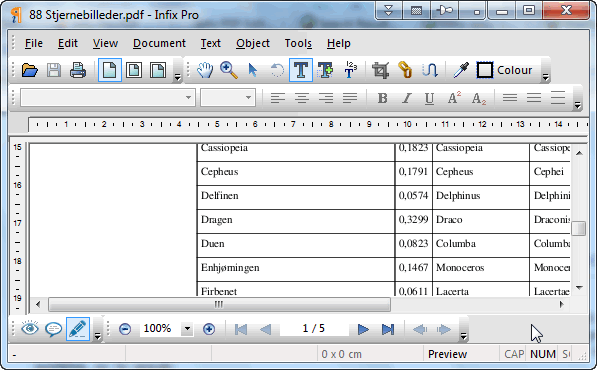The width and height of the screenshot is (597, 370).
Task: Select the Object arrow tool
Action: 252,70
